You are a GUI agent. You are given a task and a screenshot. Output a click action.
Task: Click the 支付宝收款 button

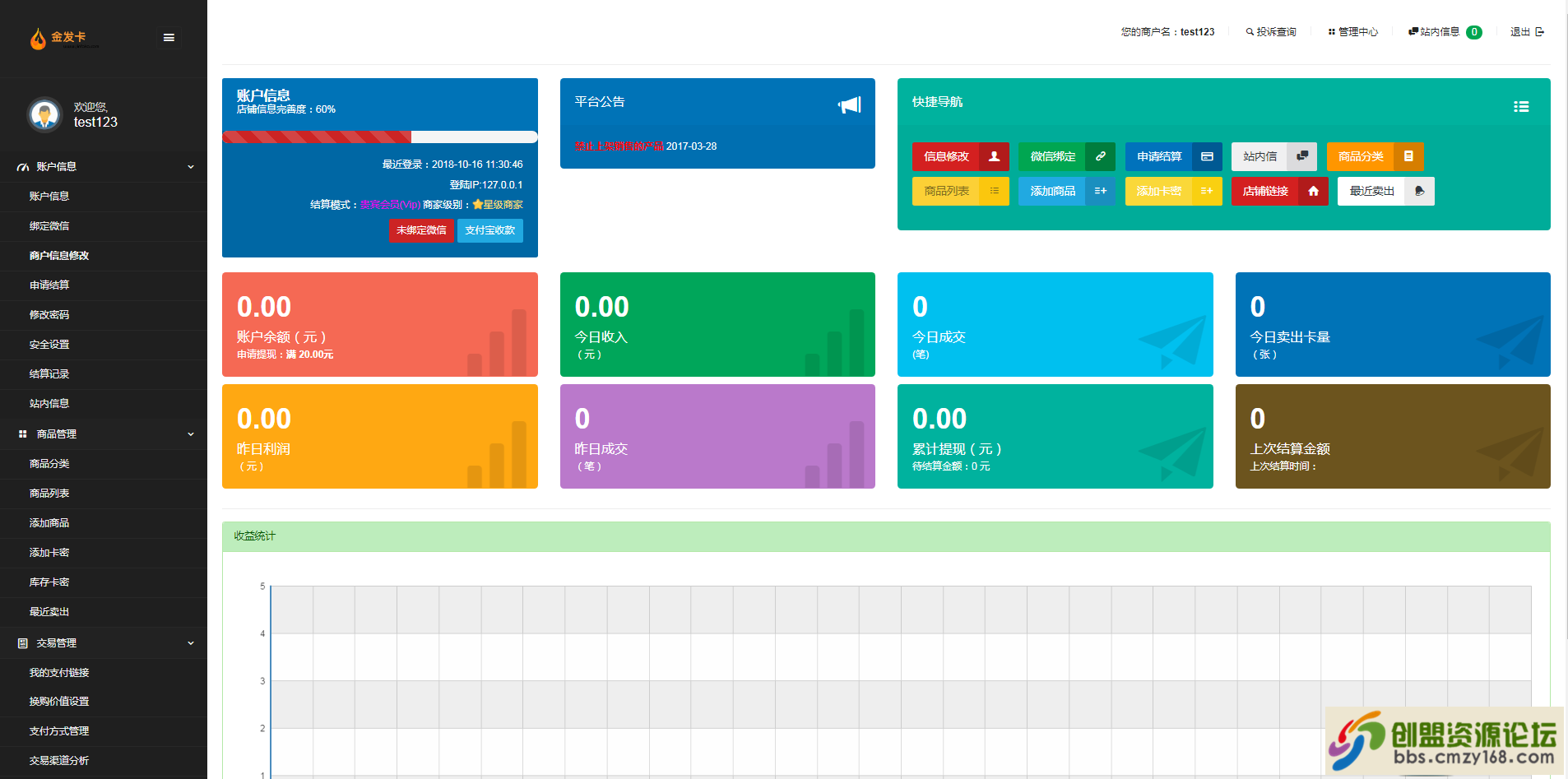pyautogui.click(x=489, y=230)
